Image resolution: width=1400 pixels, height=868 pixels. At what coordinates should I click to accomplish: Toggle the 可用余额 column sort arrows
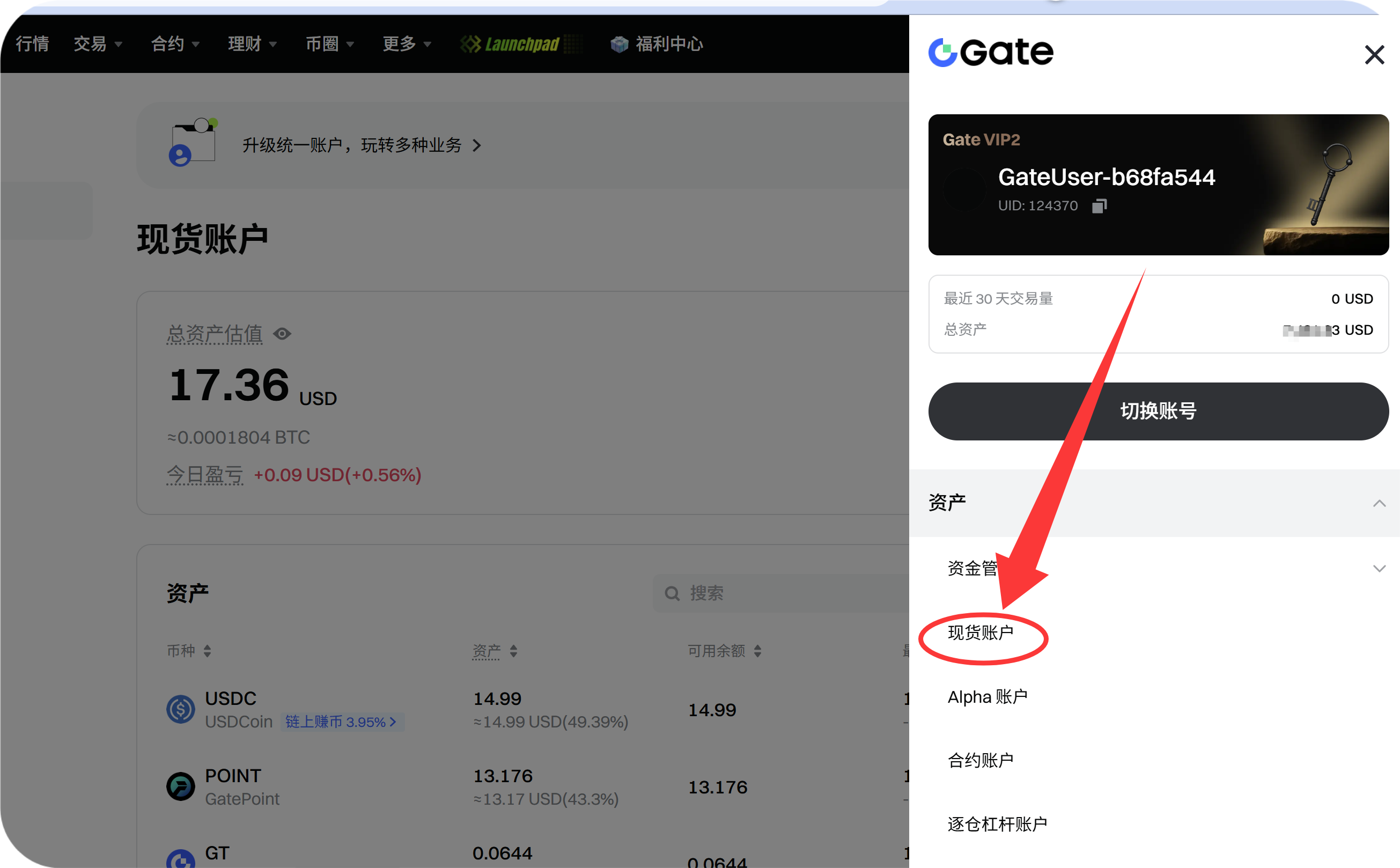click(758, 650)
